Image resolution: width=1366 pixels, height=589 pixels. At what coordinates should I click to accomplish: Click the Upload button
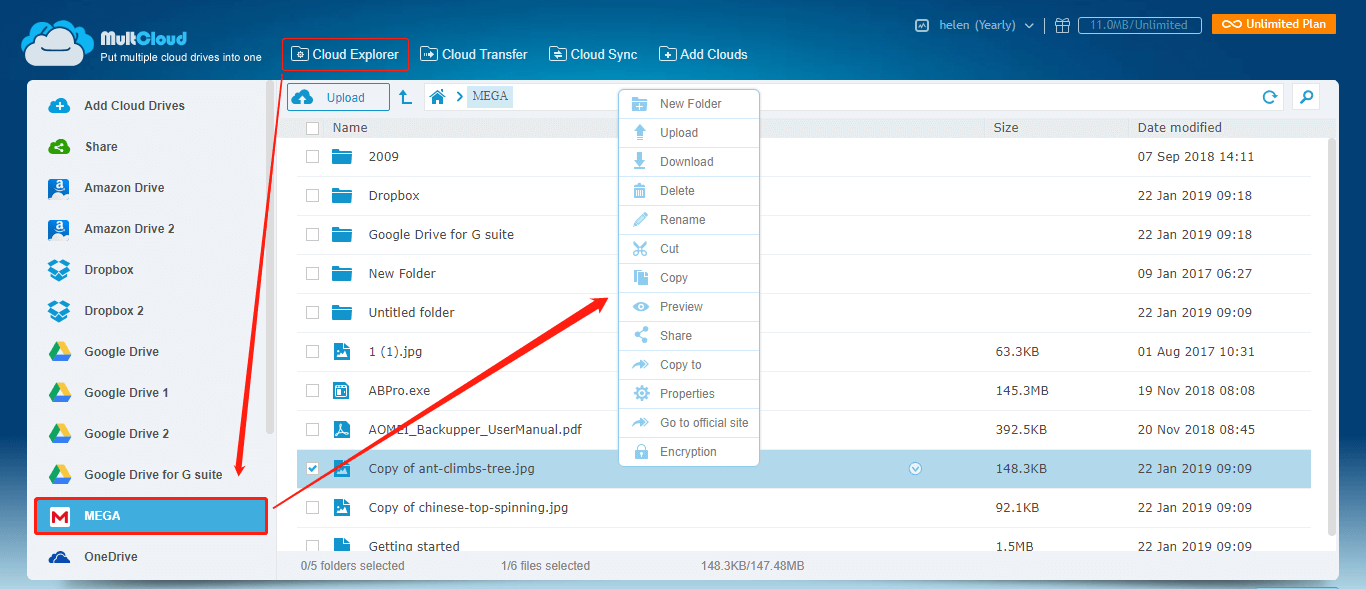coord(337,97)
